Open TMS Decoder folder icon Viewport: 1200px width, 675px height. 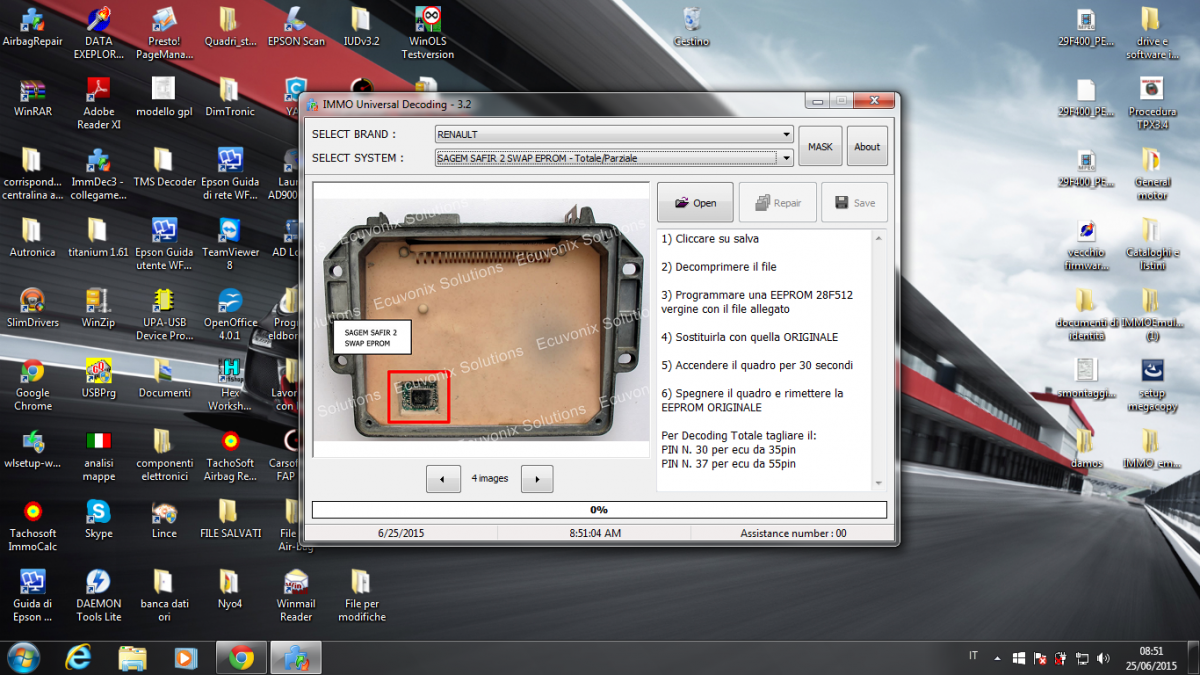pyautogui.click(x=164, y=168)
